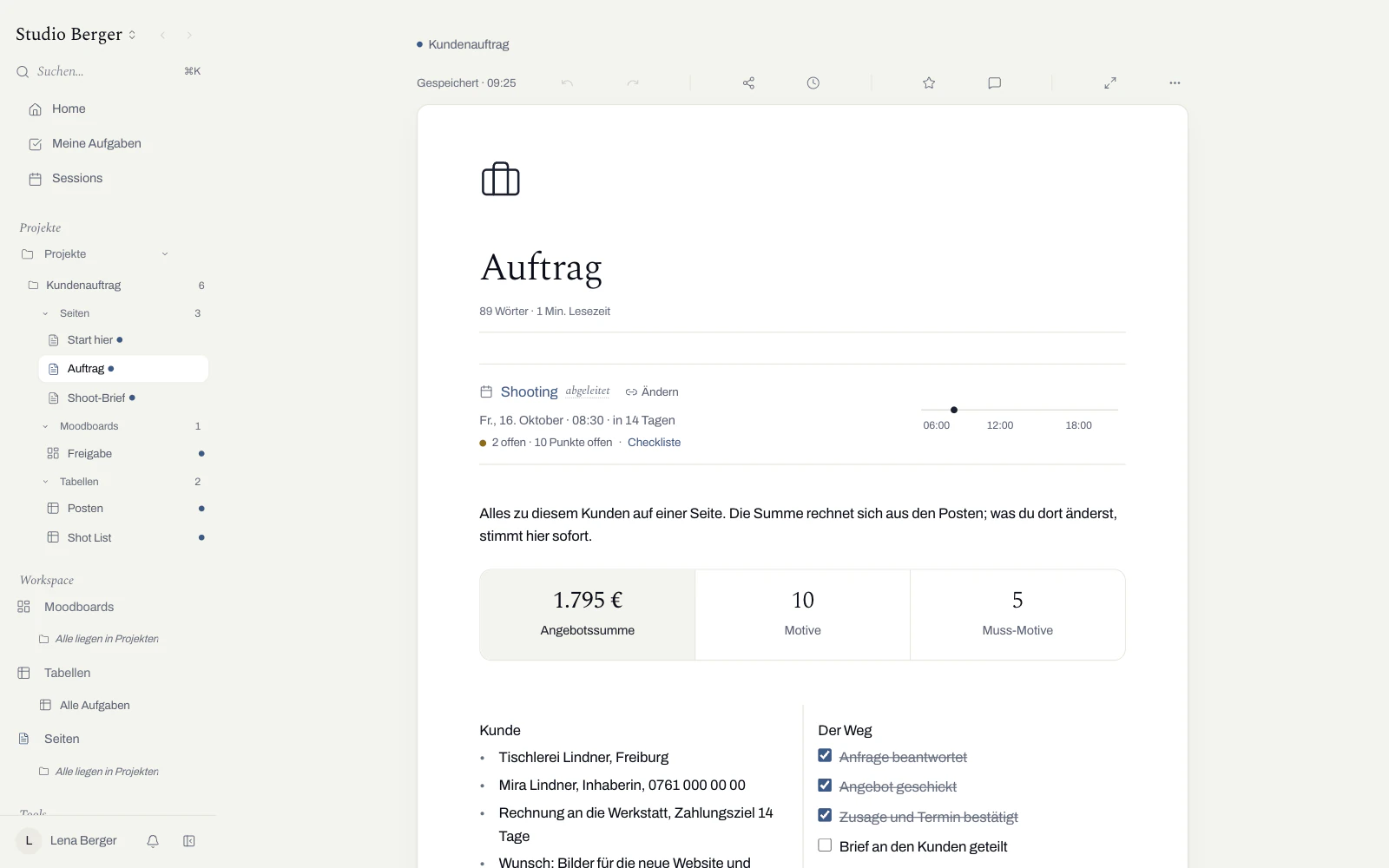Check 'Brief an den Kunden geteilt'
The height and width of the screenshot is (868, 1389).
(825, 845)
